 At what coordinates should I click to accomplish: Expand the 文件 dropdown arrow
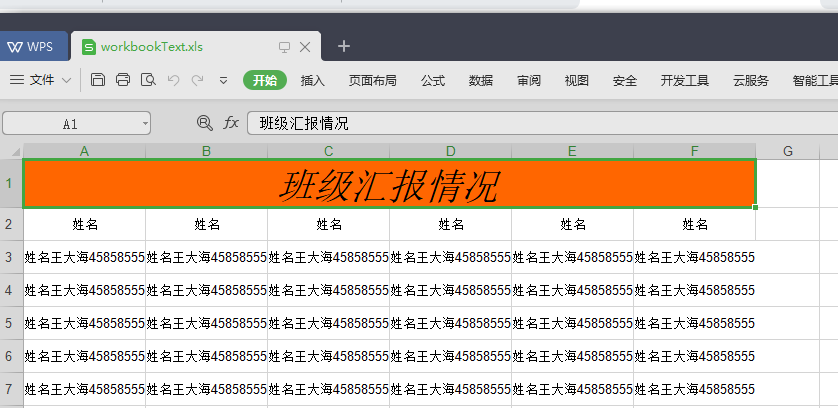pos(66,80)
